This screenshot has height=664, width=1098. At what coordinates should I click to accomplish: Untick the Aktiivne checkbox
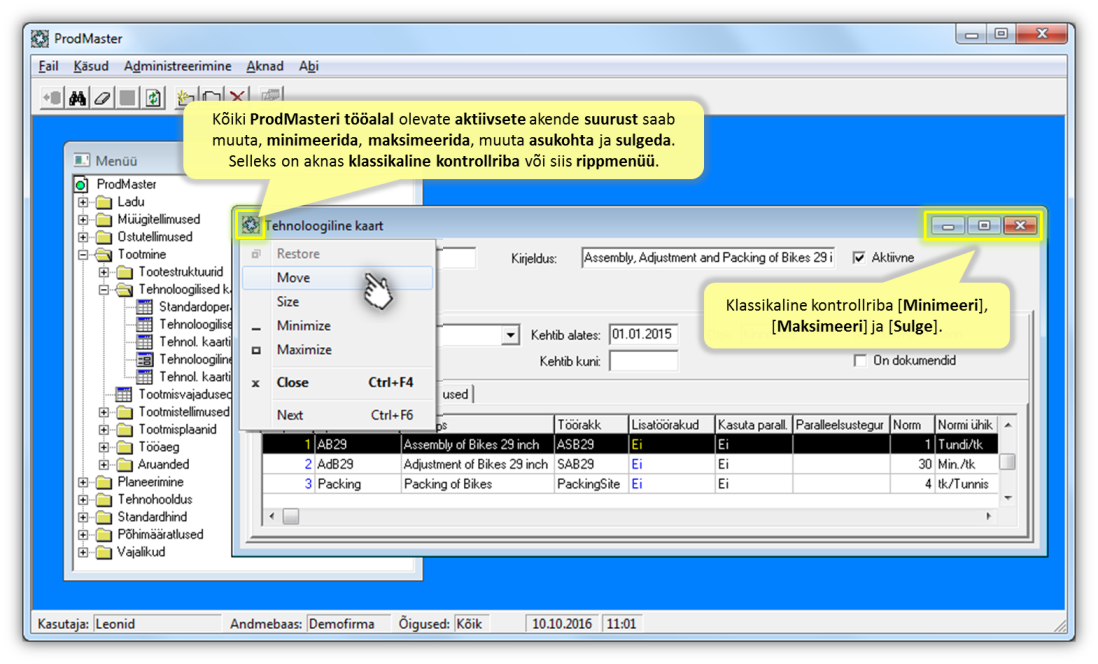[x=859, y=258]
